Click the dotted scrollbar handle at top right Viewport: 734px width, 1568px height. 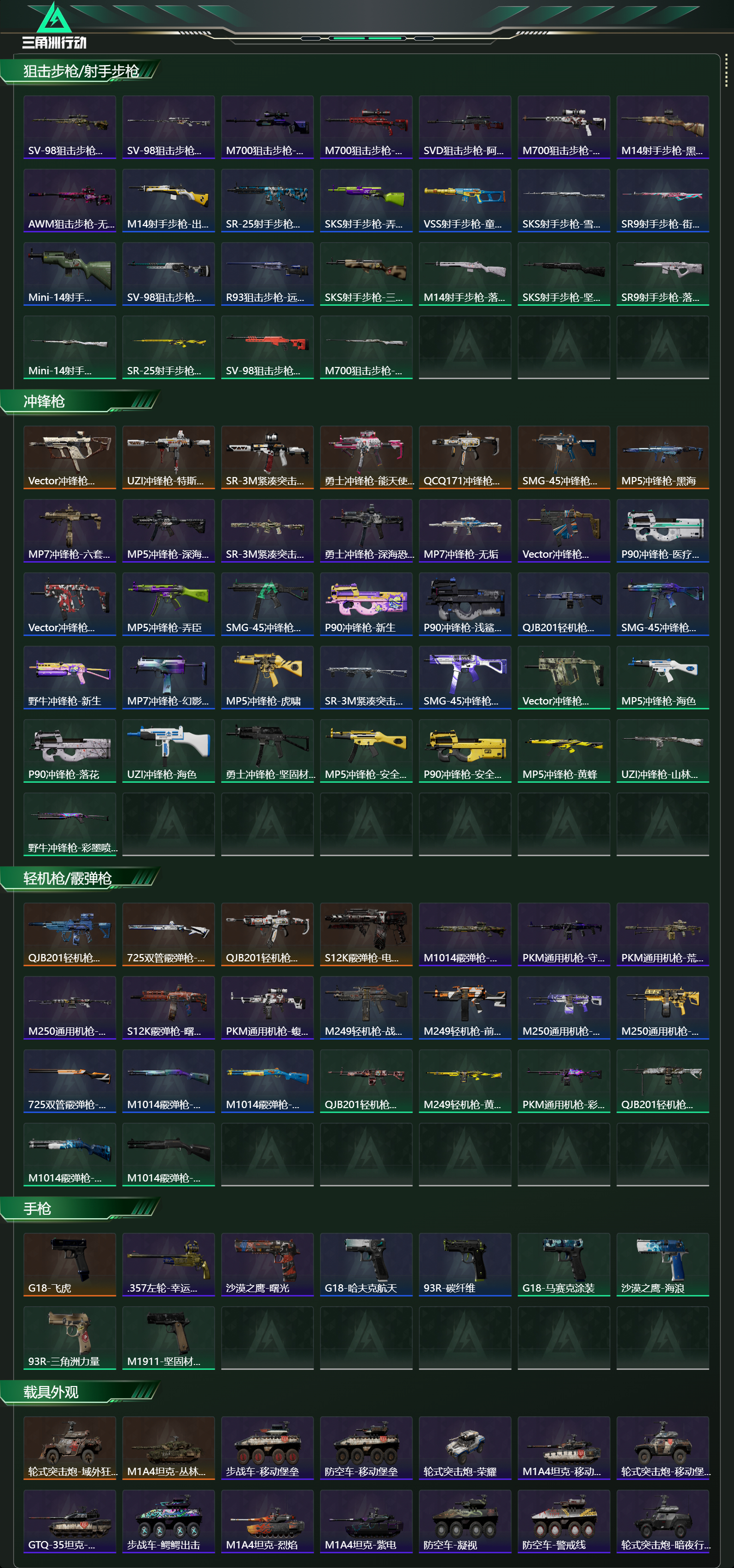pyautogui.click(x=726, y=70)
